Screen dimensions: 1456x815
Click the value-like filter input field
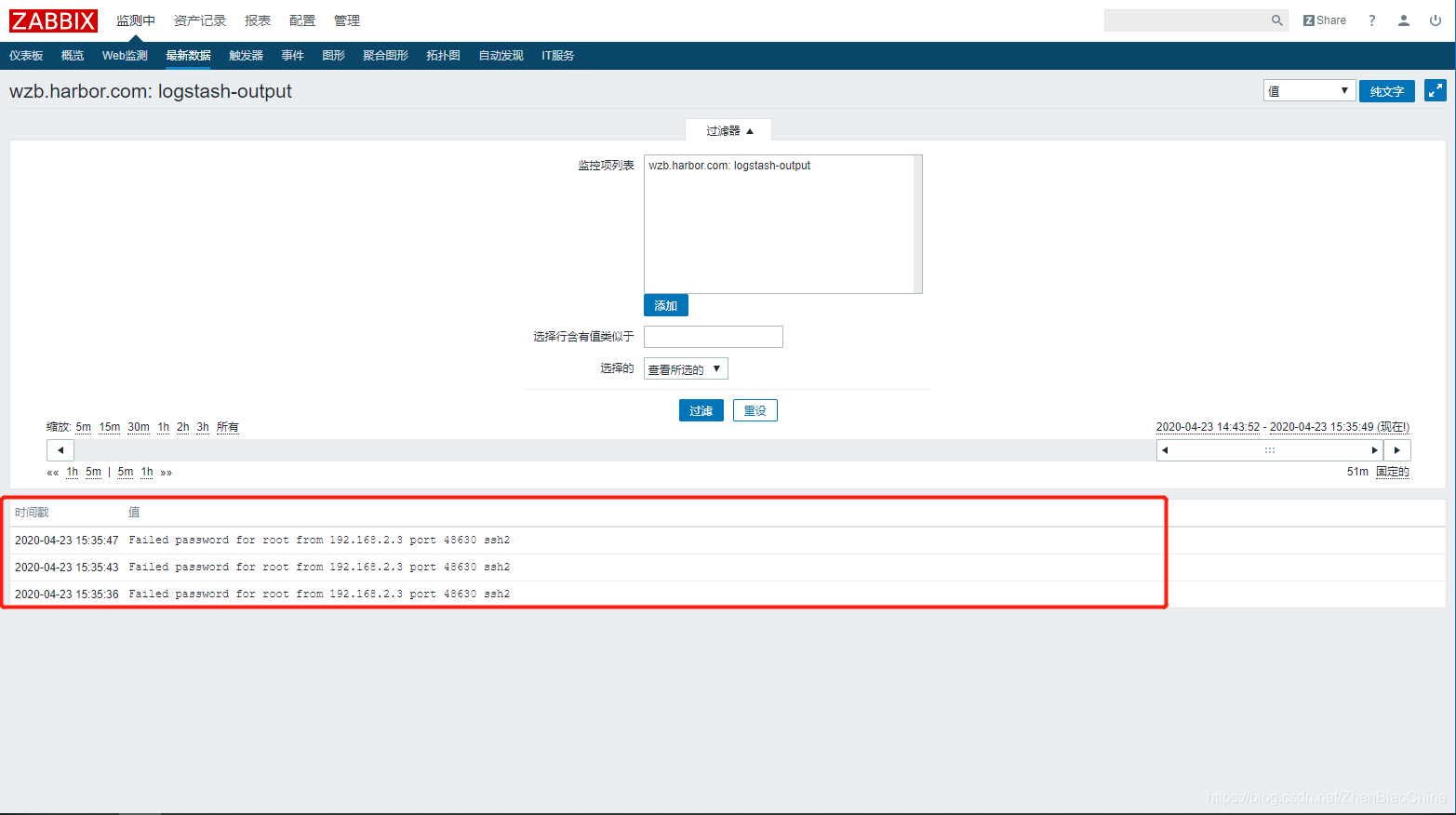tap(714, 337)
